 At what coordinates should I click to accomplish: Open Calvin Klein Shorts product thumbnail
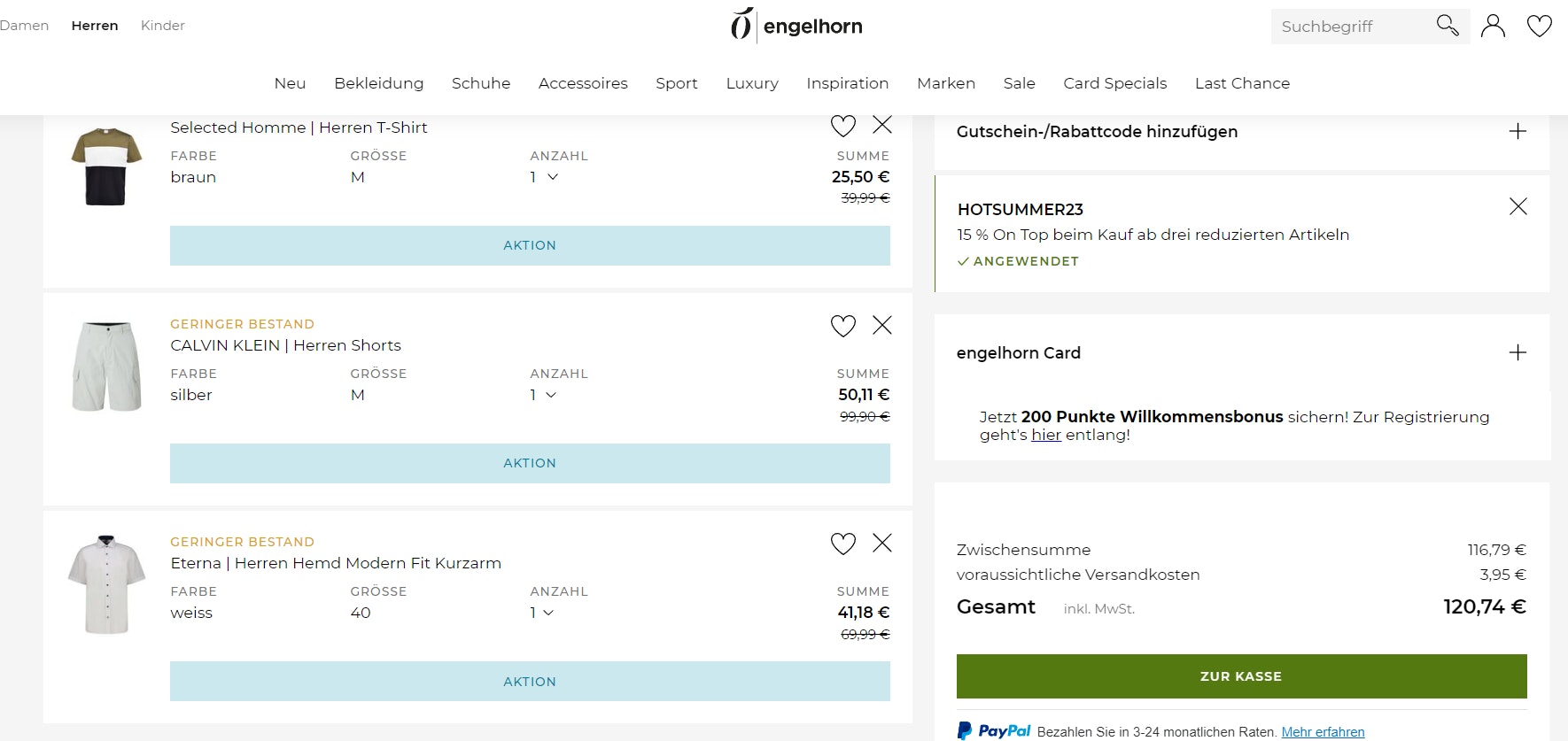(x=106, y=367)
